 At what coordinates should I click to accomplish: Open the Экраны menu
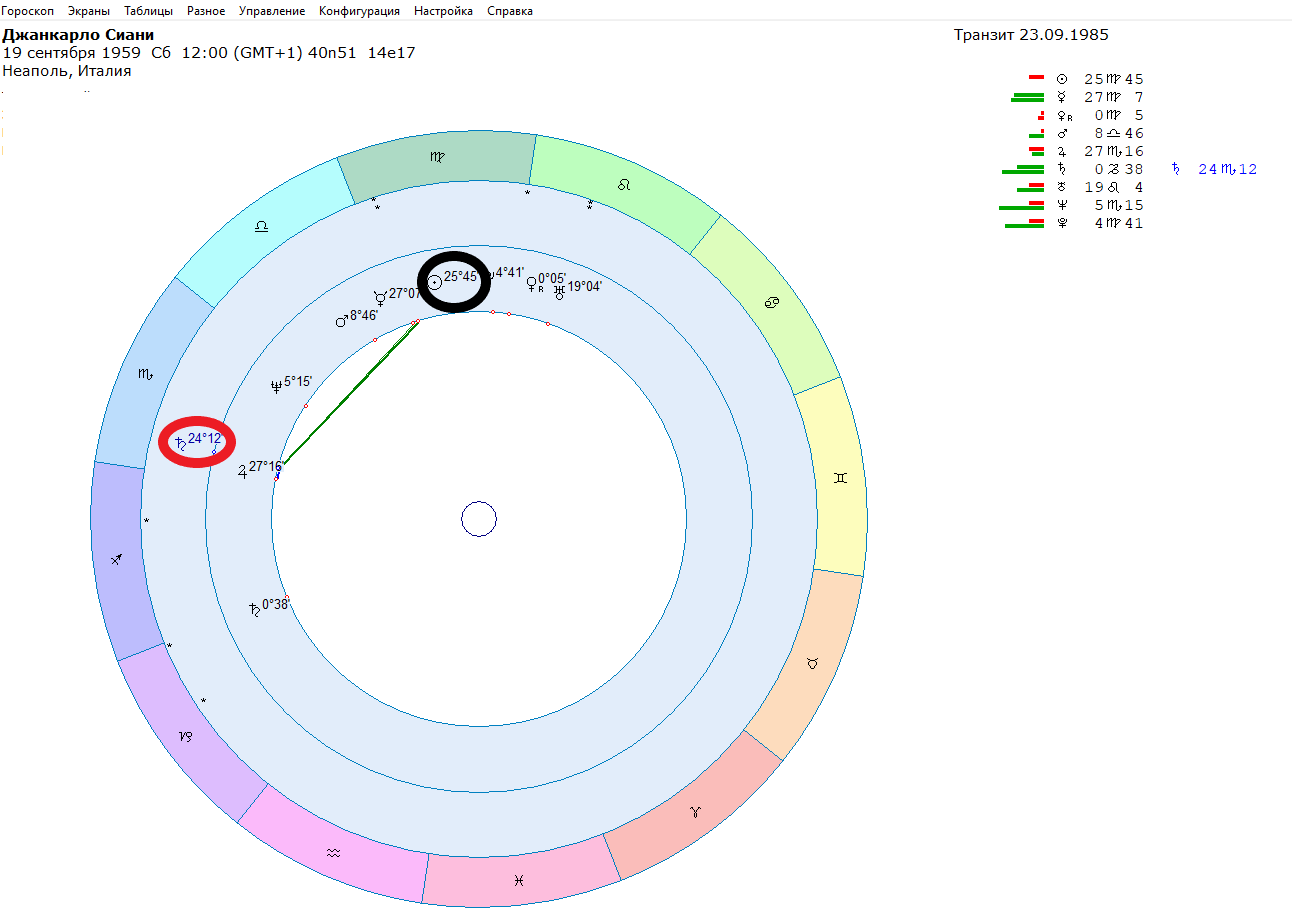(x=89, y=11)
